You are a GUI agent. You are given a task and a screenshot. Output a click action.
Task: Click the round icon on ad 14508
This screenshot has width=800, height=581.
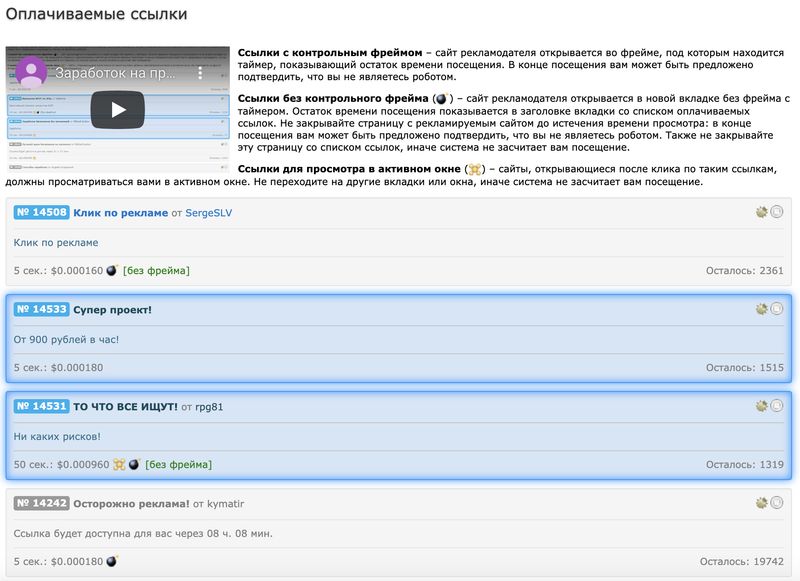pos(777,212)
